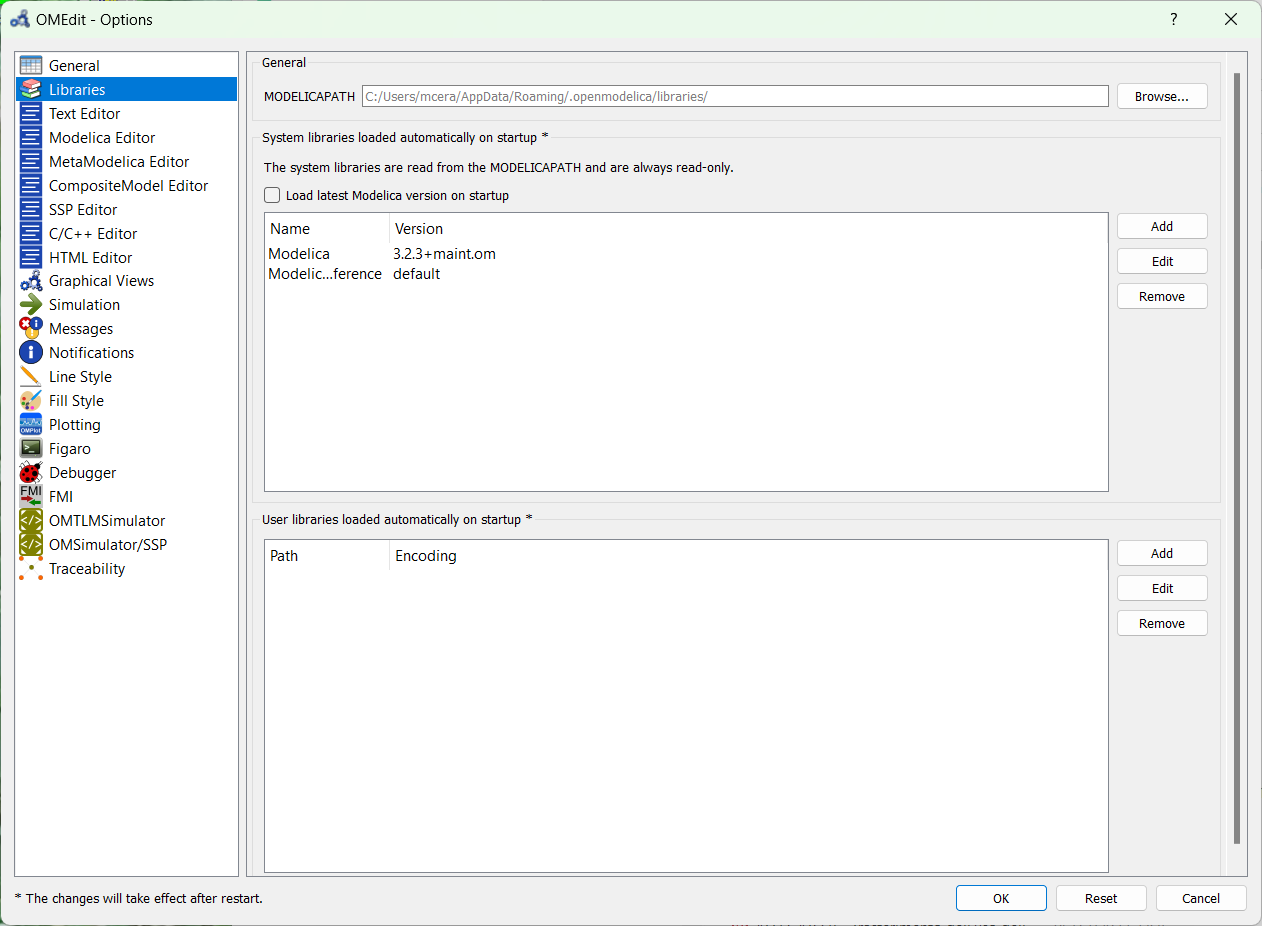Remove the selected user library
This screenshot has width=1262, height=926.
(1162, 623)
